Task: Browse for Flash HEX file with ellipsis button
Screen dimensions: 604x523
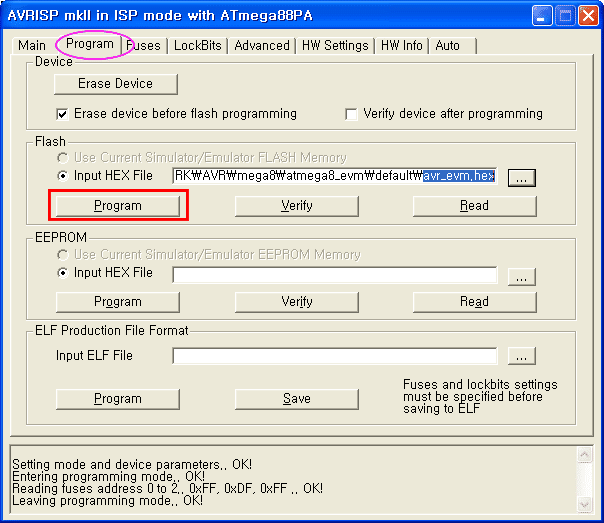Action: (522, 178)
